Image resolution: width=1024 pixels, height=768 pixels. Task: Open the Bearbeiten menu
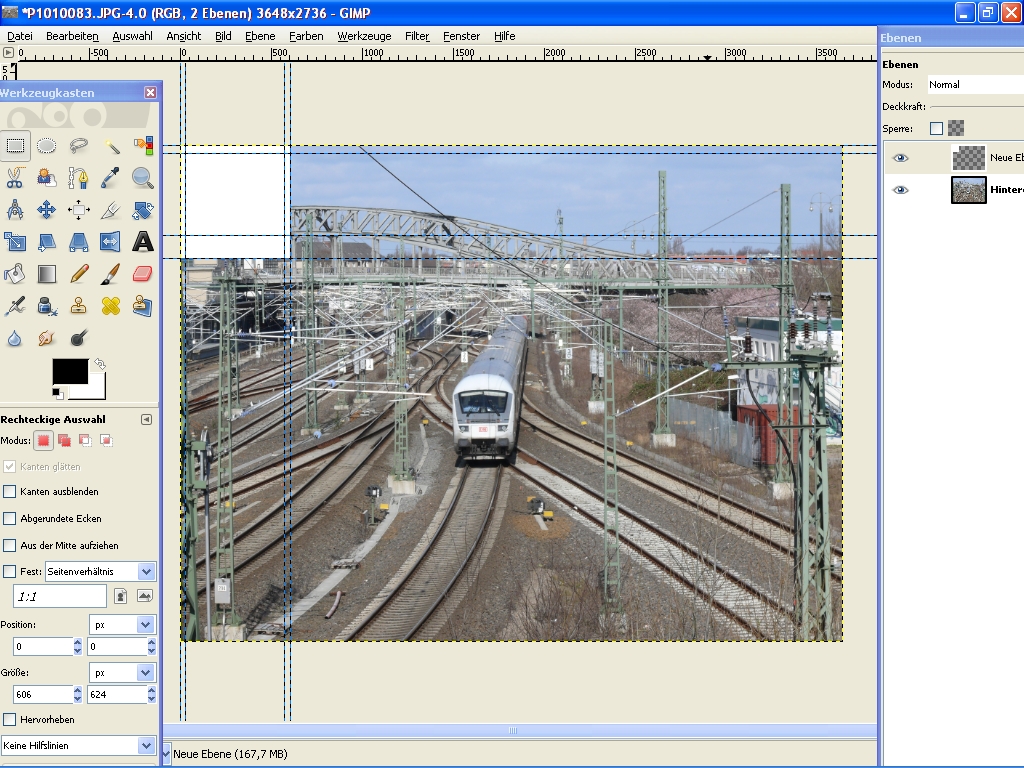(x=72, y=36)
